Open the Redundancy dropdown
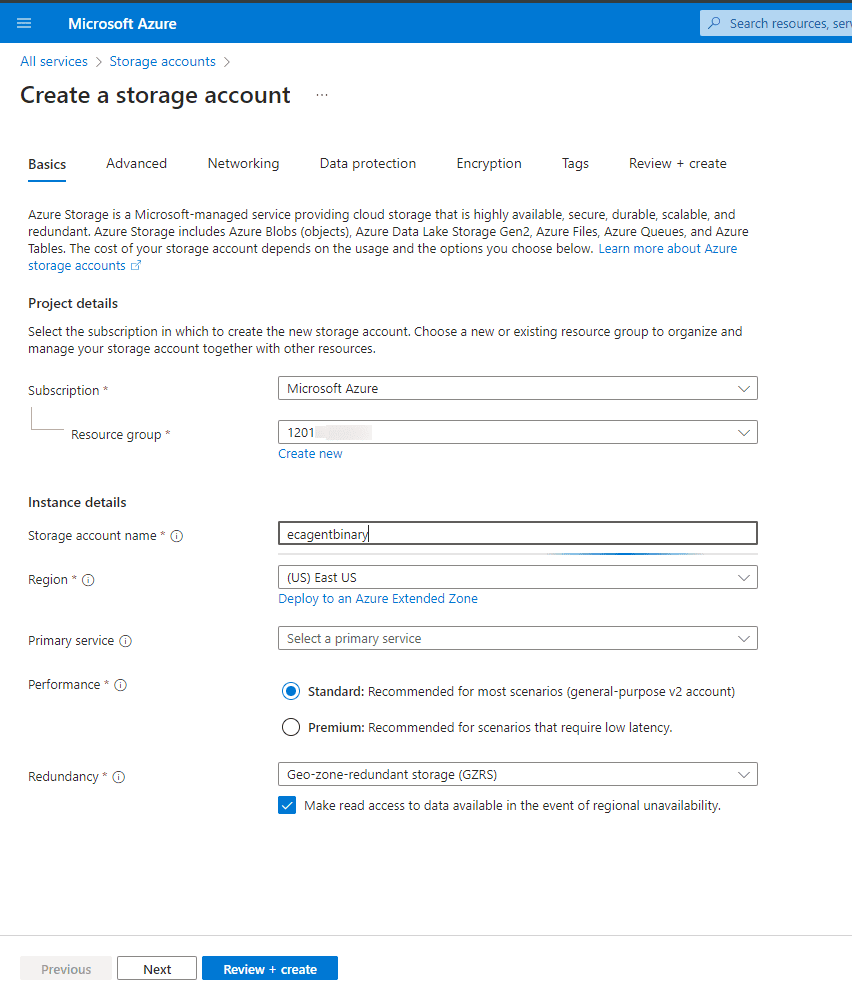Viewport: 852px width, 989px height. click(x=517, y=774)
